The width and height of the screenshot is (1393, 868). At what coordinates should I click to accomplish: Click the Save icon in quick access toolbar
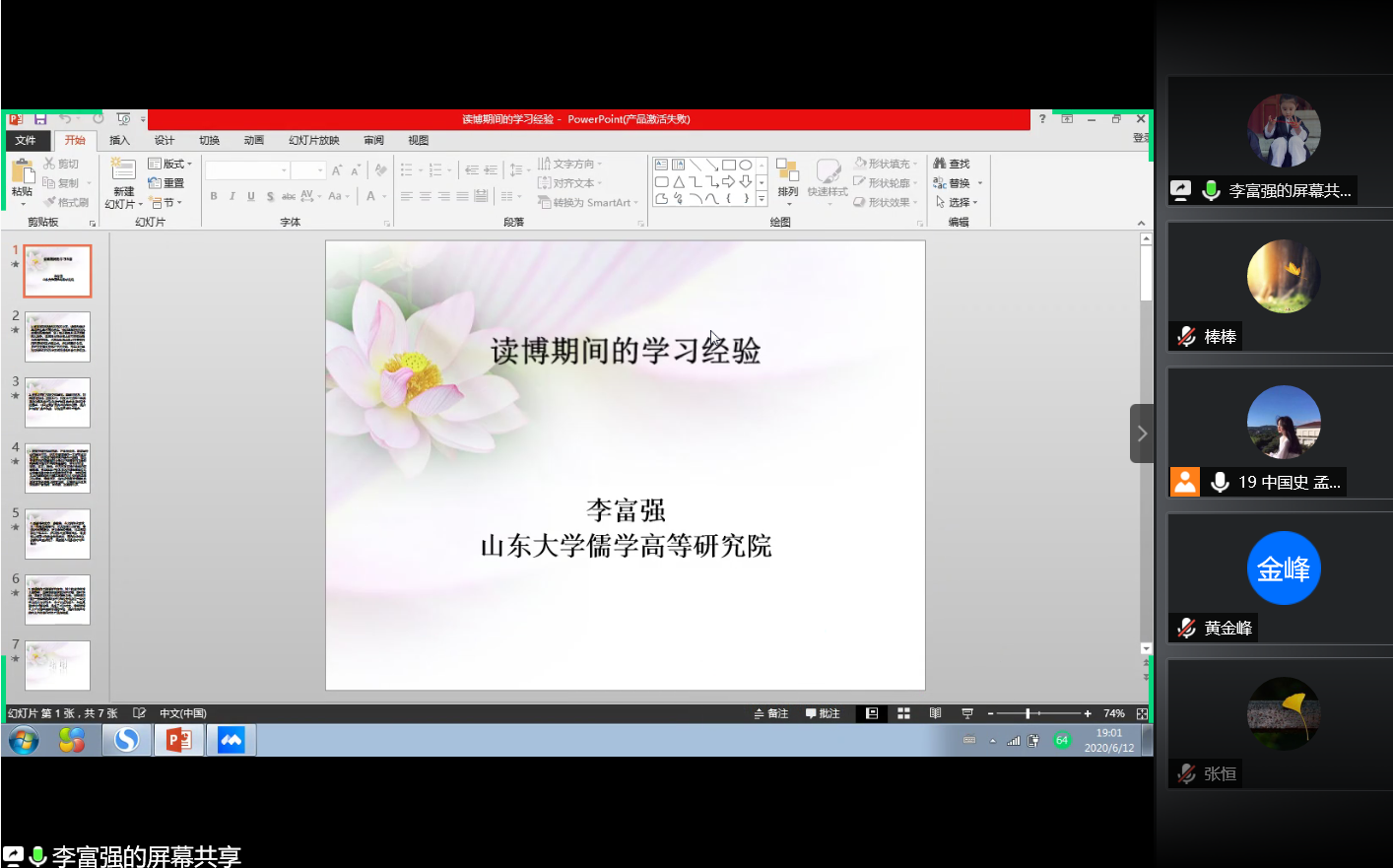tap(40, 119)
